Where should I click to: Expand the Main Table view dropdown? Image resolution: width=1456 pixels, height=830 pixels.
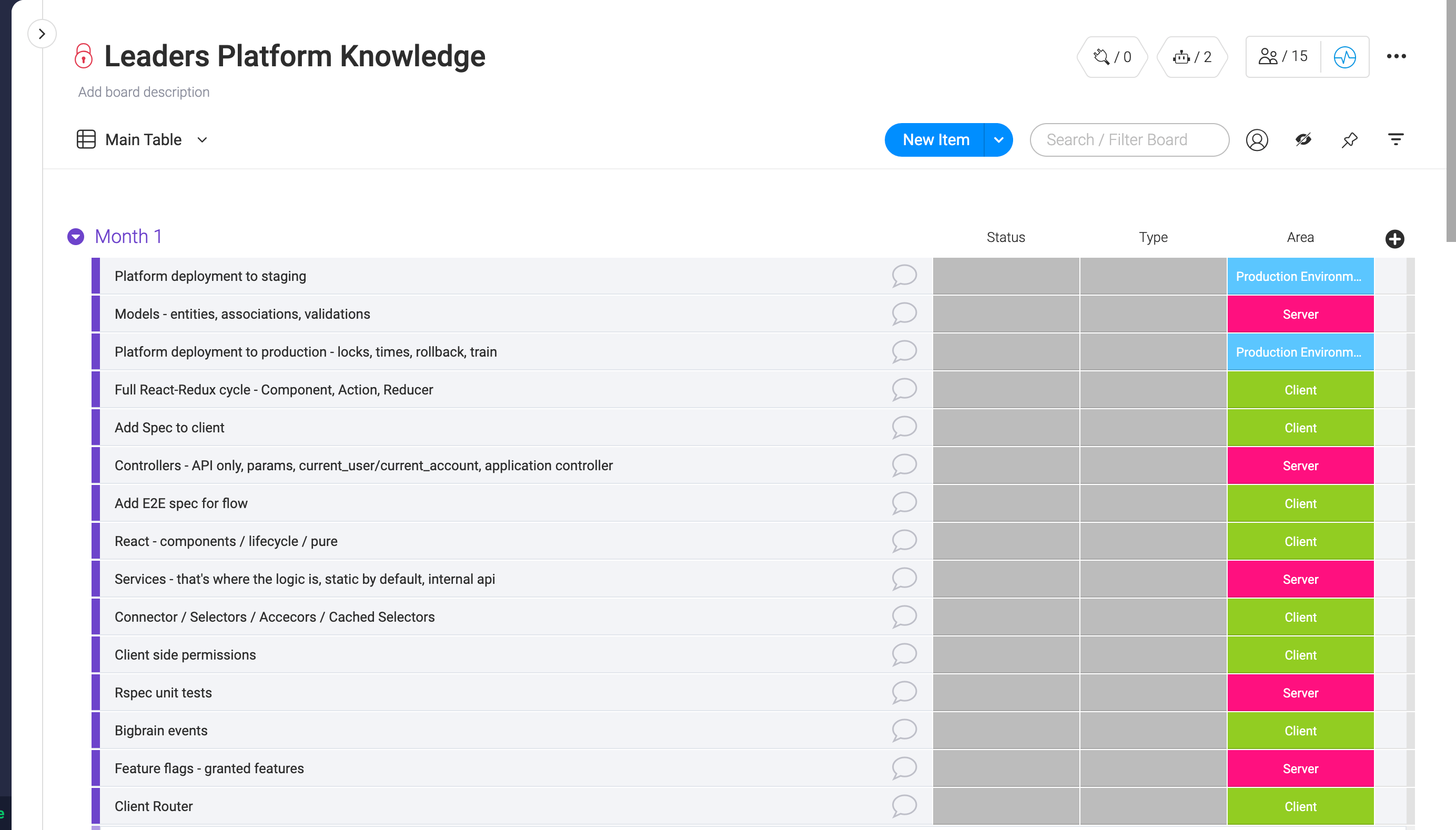(x=202, y=140)
